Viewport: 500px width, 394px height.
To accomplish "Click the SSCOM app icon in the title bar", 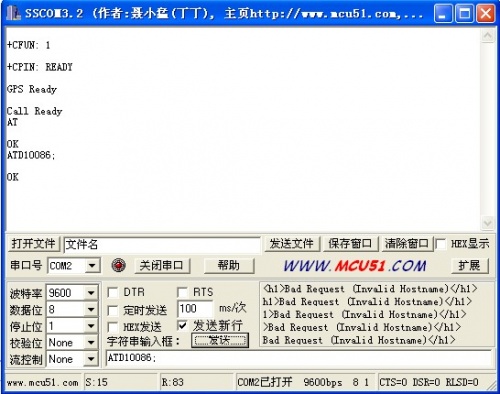I will coord(13,13).
